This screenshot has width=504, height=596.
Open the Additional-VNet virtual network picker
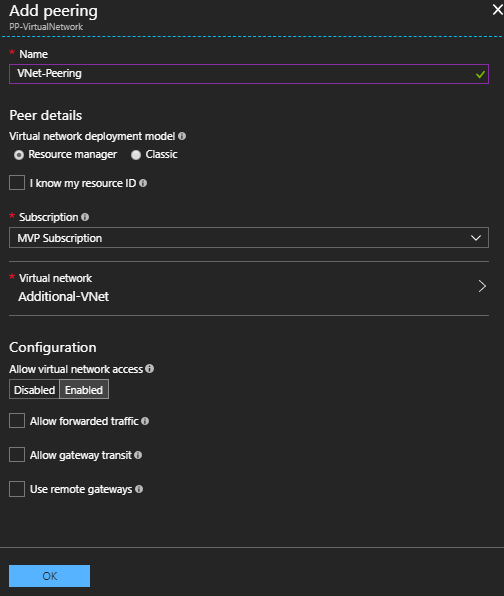249,288
